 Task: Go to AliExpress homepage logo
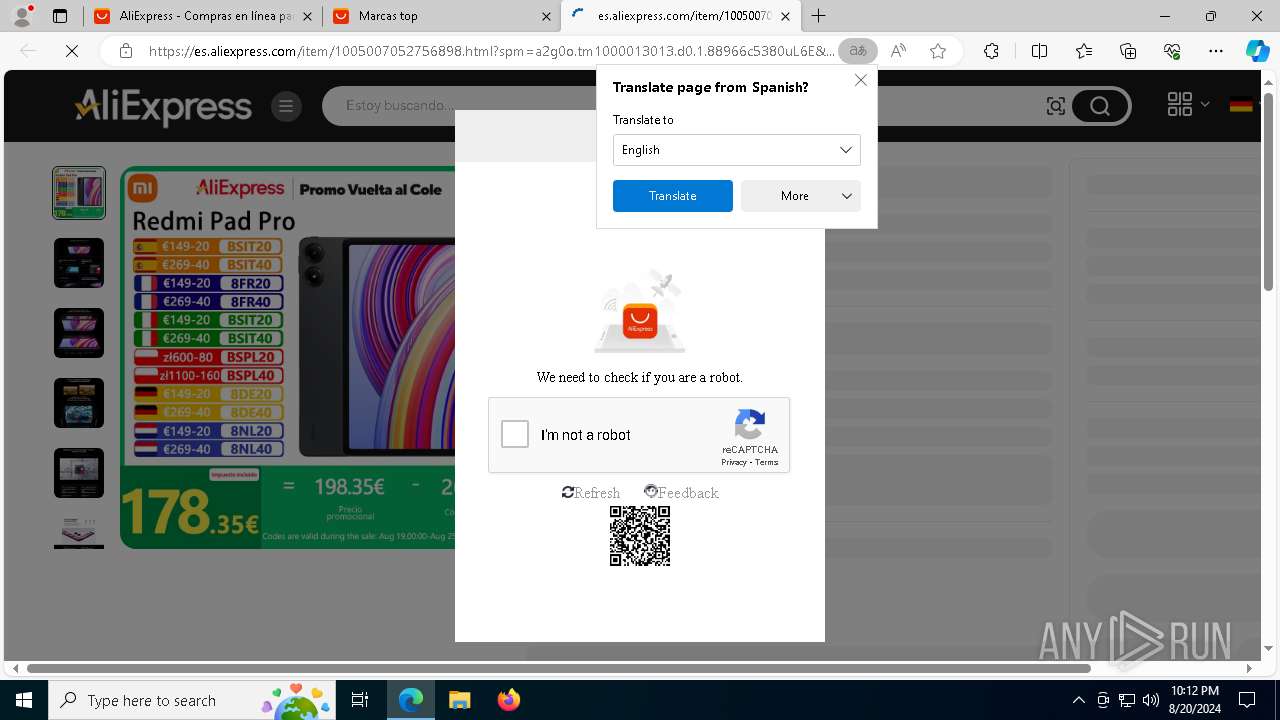(x=163, y=107)
